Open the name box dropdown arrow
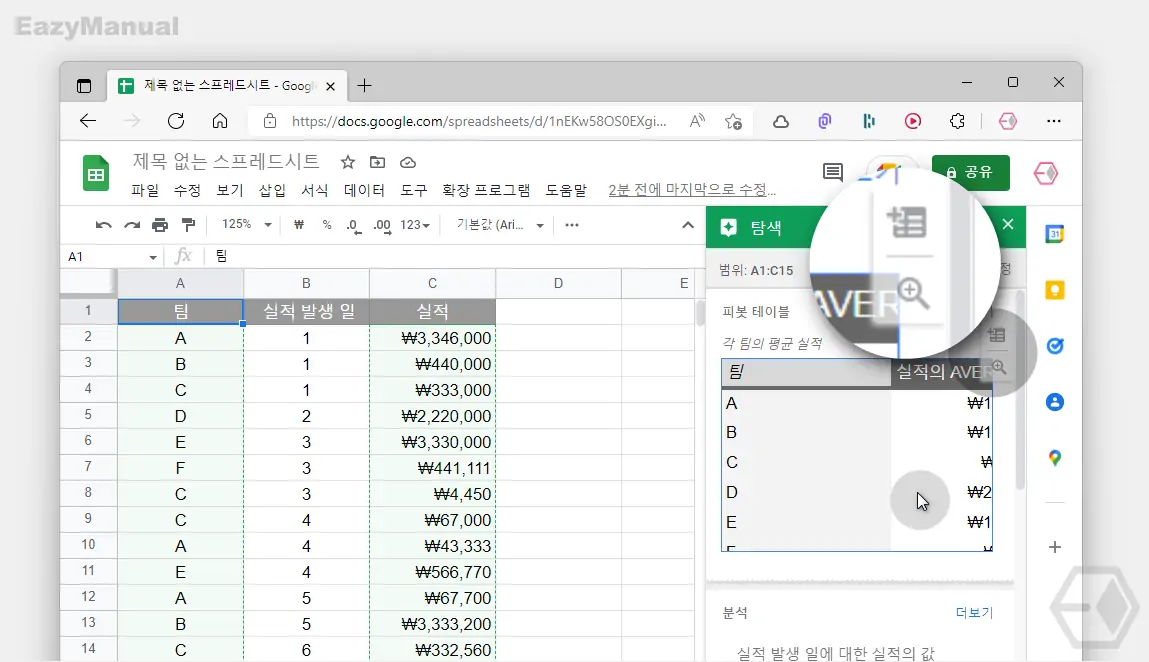1149x662 pixels. pyautogui.click(x=152, y=257)
